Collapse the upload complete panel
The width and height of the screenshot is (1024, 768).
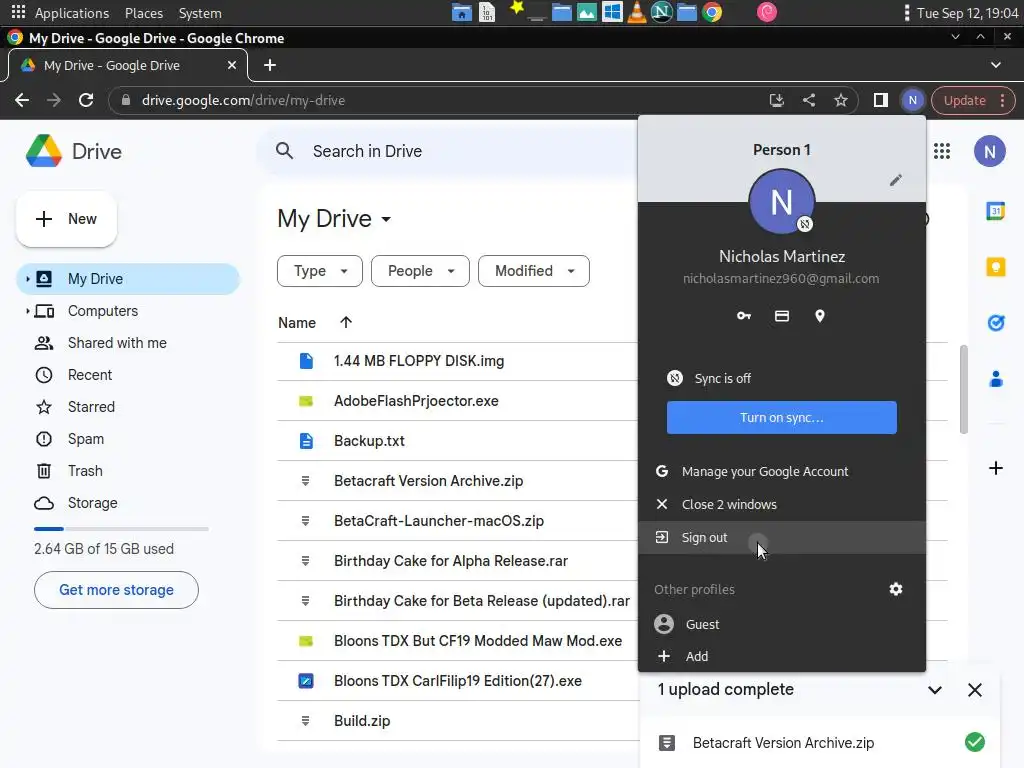pos(935,690)
